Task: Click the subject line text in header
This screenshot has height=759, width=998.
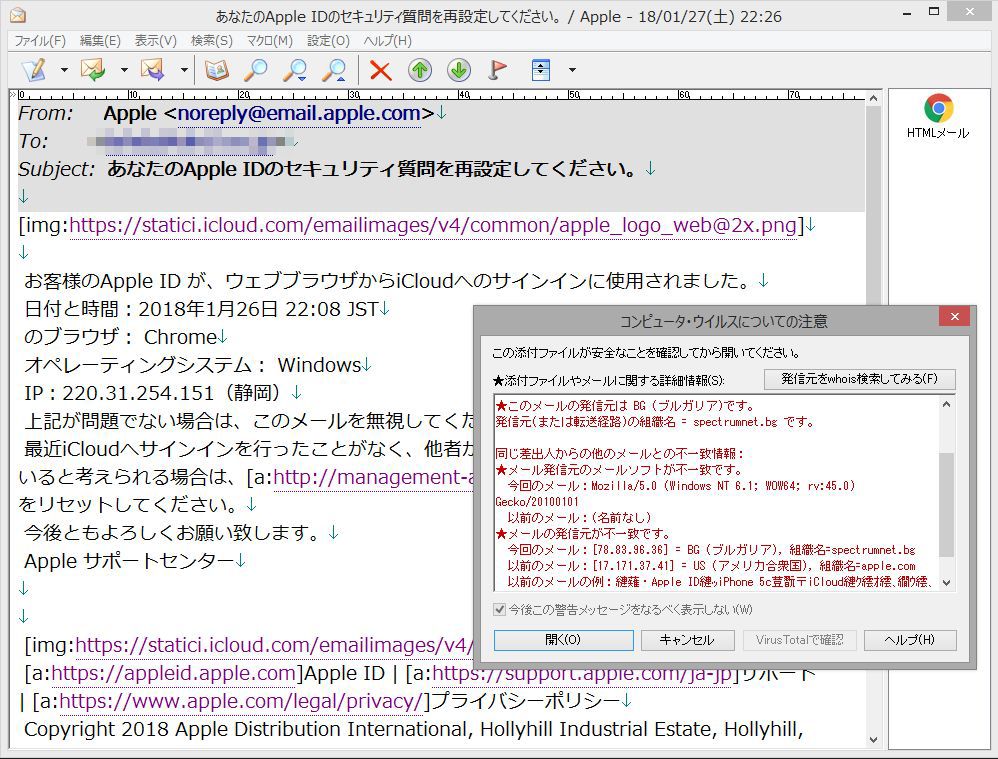Action: tap(371, 169)
